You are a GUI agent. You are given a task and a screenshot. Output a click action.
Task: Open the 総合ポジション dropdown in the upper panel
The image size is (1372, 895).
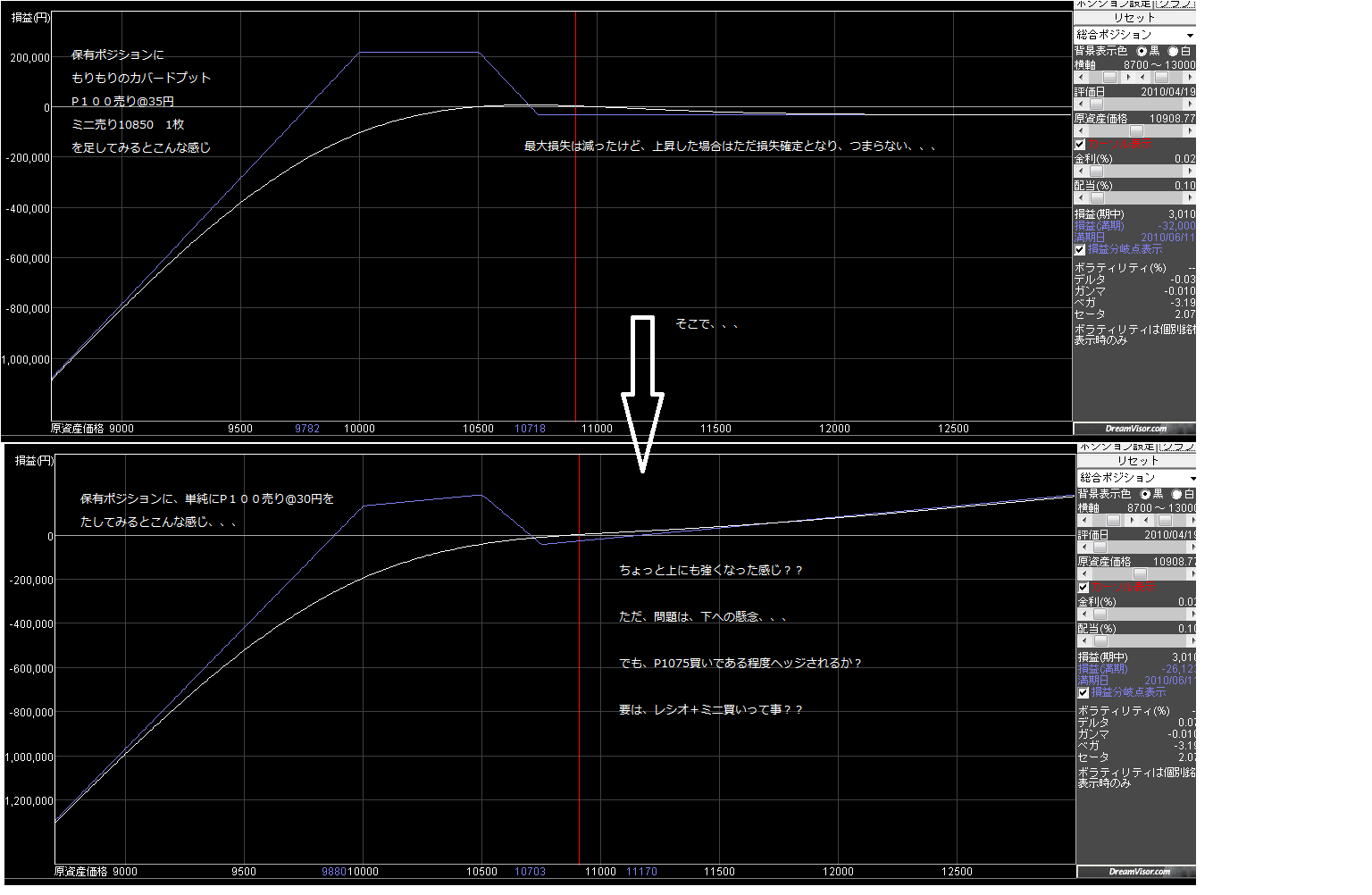coord(1189,35)
